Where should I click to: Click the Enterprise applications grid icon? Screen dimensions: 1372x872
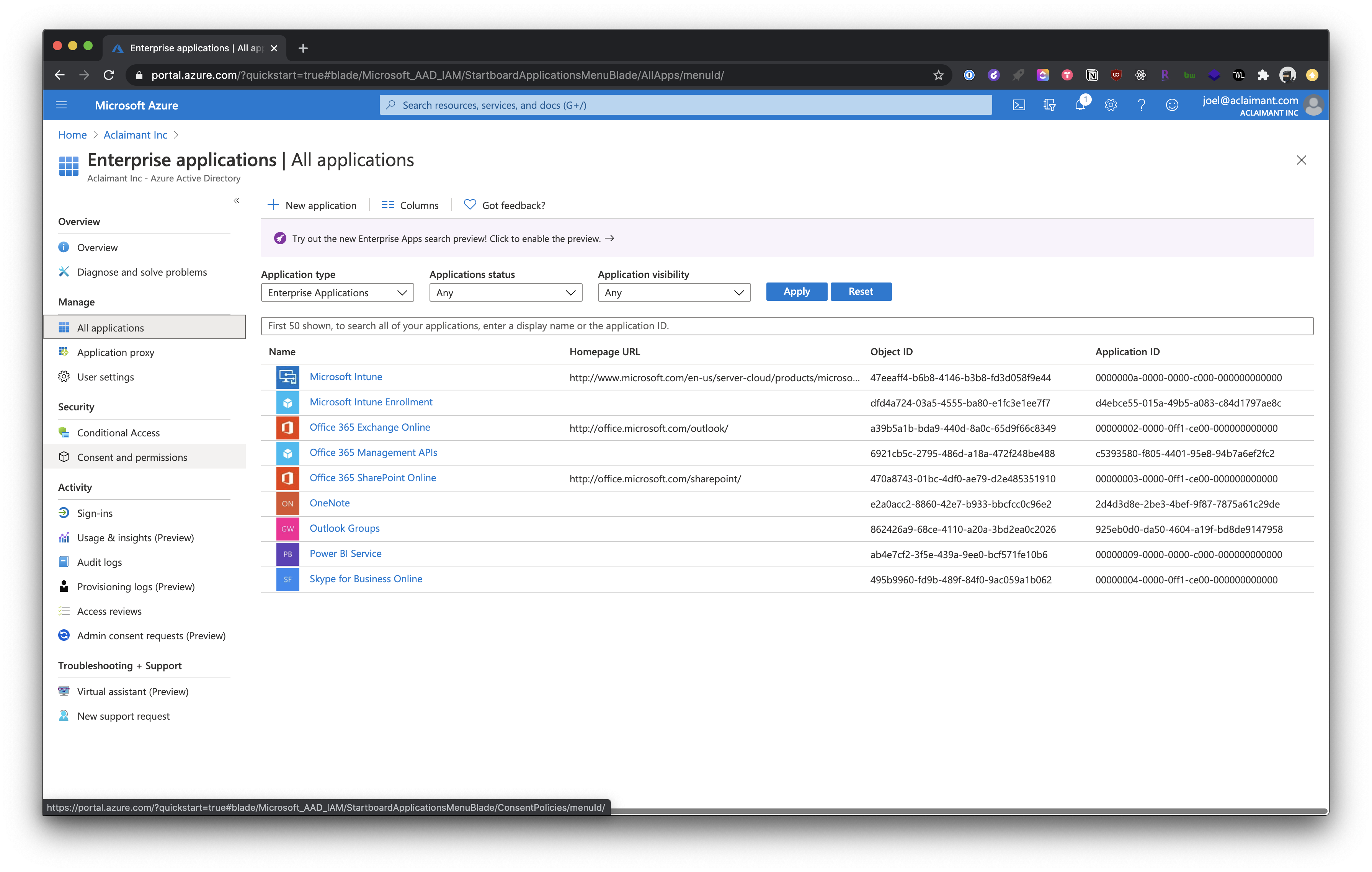(69, 166)
